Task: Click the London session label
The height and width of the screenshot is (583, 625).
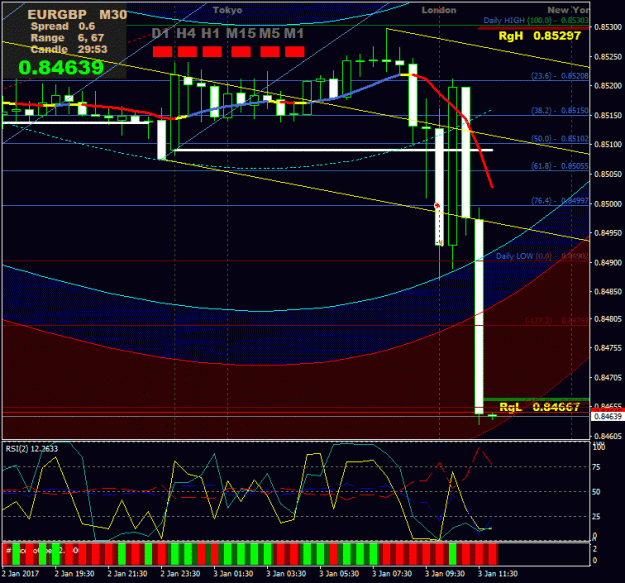Action: (439, 10)
